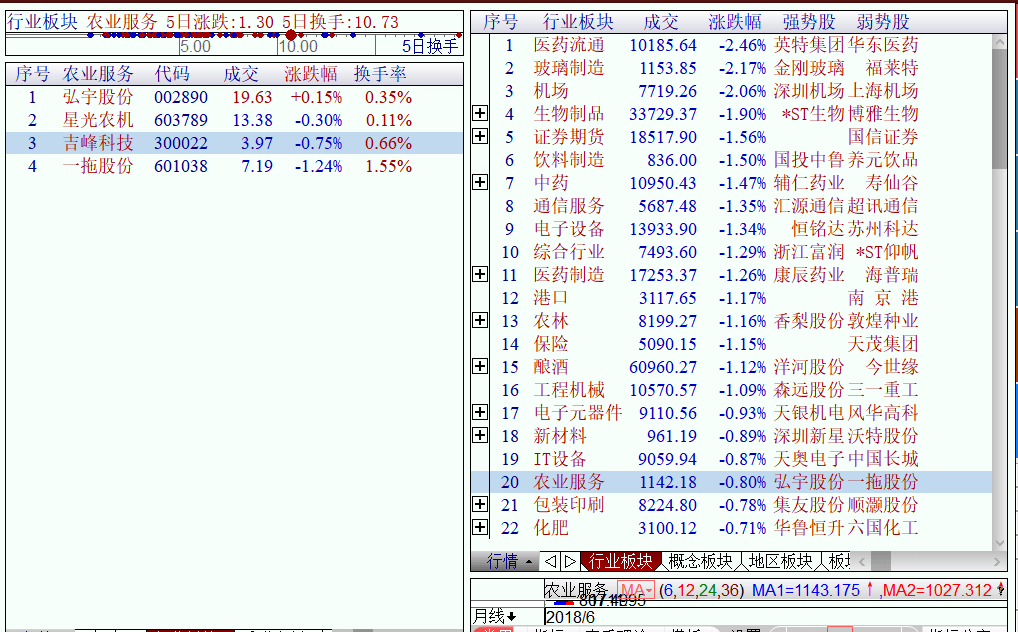1018x632 pixels.
Task: Select the 吉峰科技 stock row
Action: 234,143
